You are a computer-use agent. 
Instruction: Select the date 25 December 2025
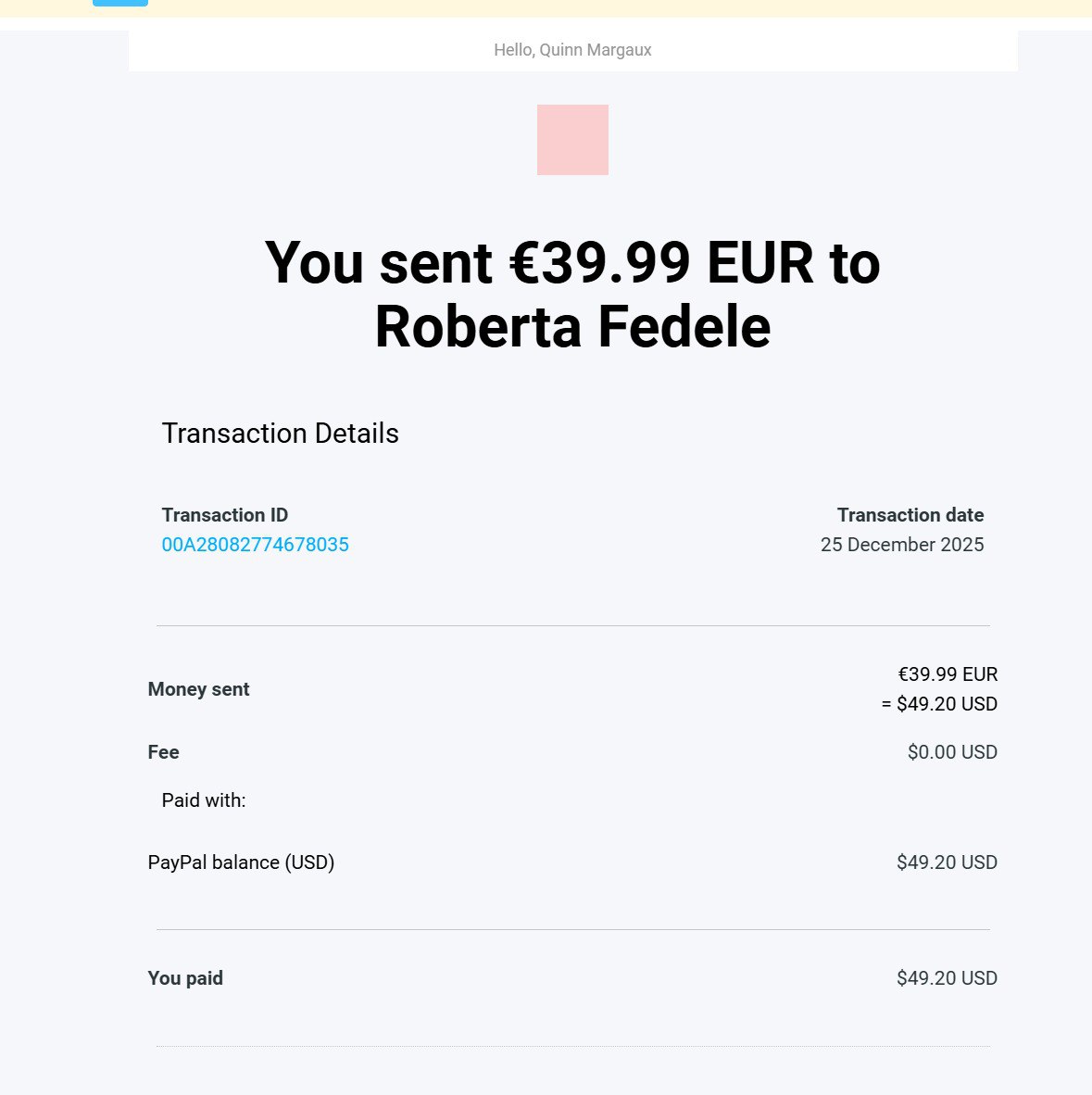902,545
